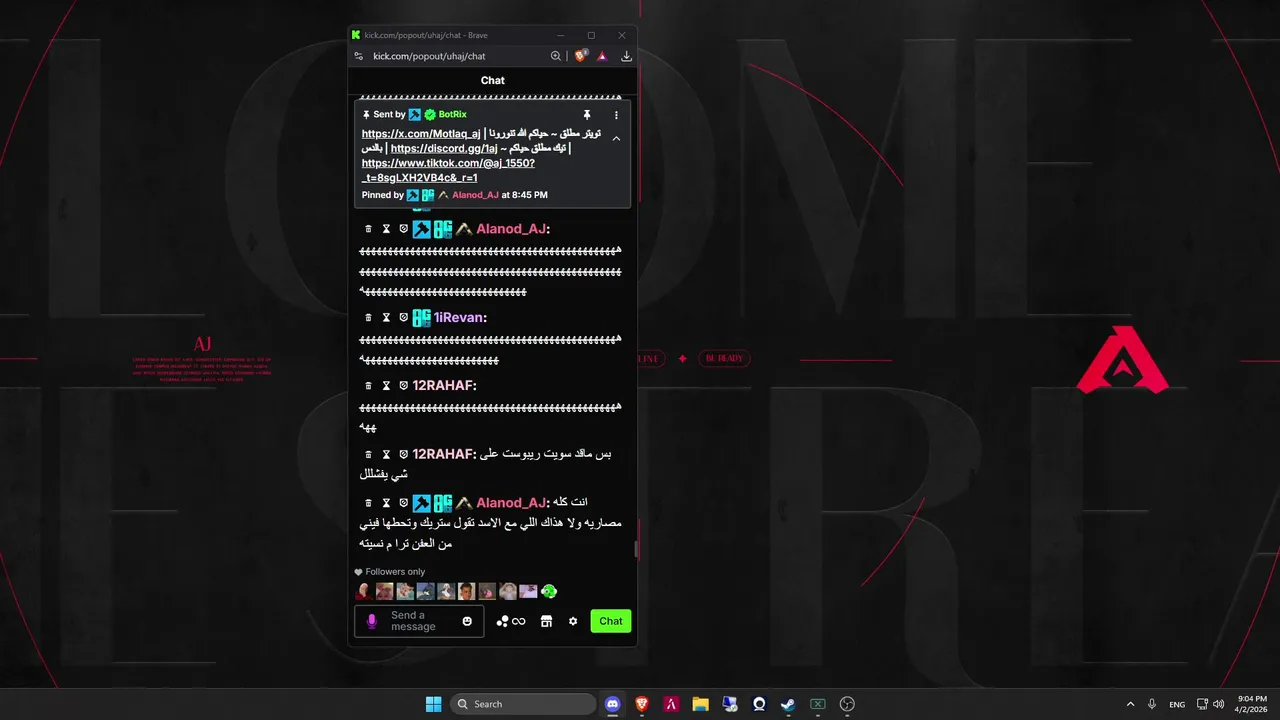Open pinned message three-dot options menu

click(x=616, y=115)
